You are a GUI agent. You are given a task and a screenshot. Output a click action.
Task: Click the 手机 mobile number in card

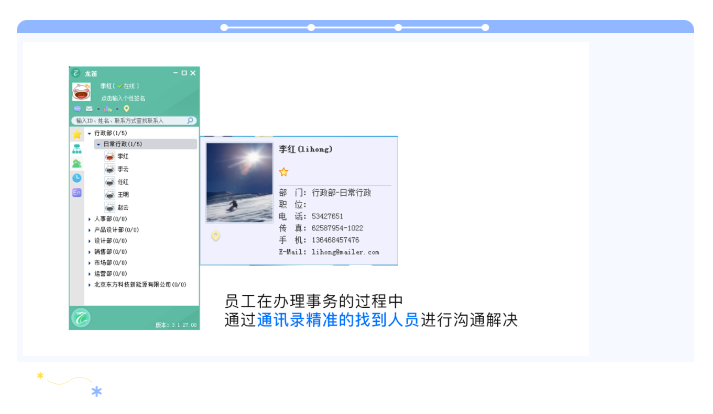[335, 240]
